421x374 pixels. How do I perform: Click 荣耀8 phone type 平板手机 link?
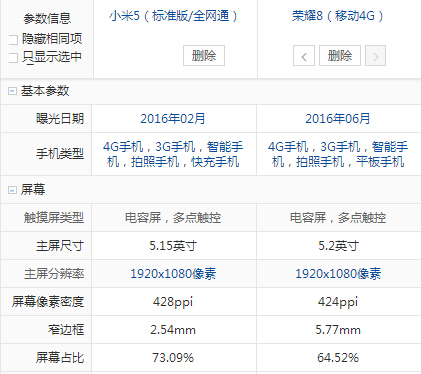coord(380,162)
